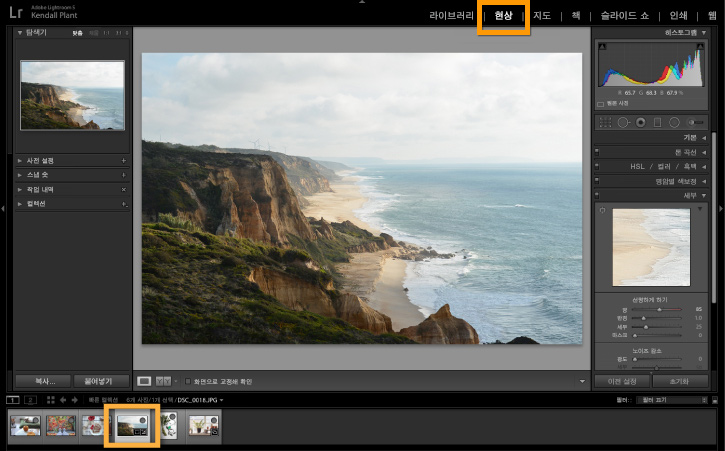725x451 pixels.
Task: Expand the 톤 곡선 tone curve panel
Action: (x=704, y=152)
